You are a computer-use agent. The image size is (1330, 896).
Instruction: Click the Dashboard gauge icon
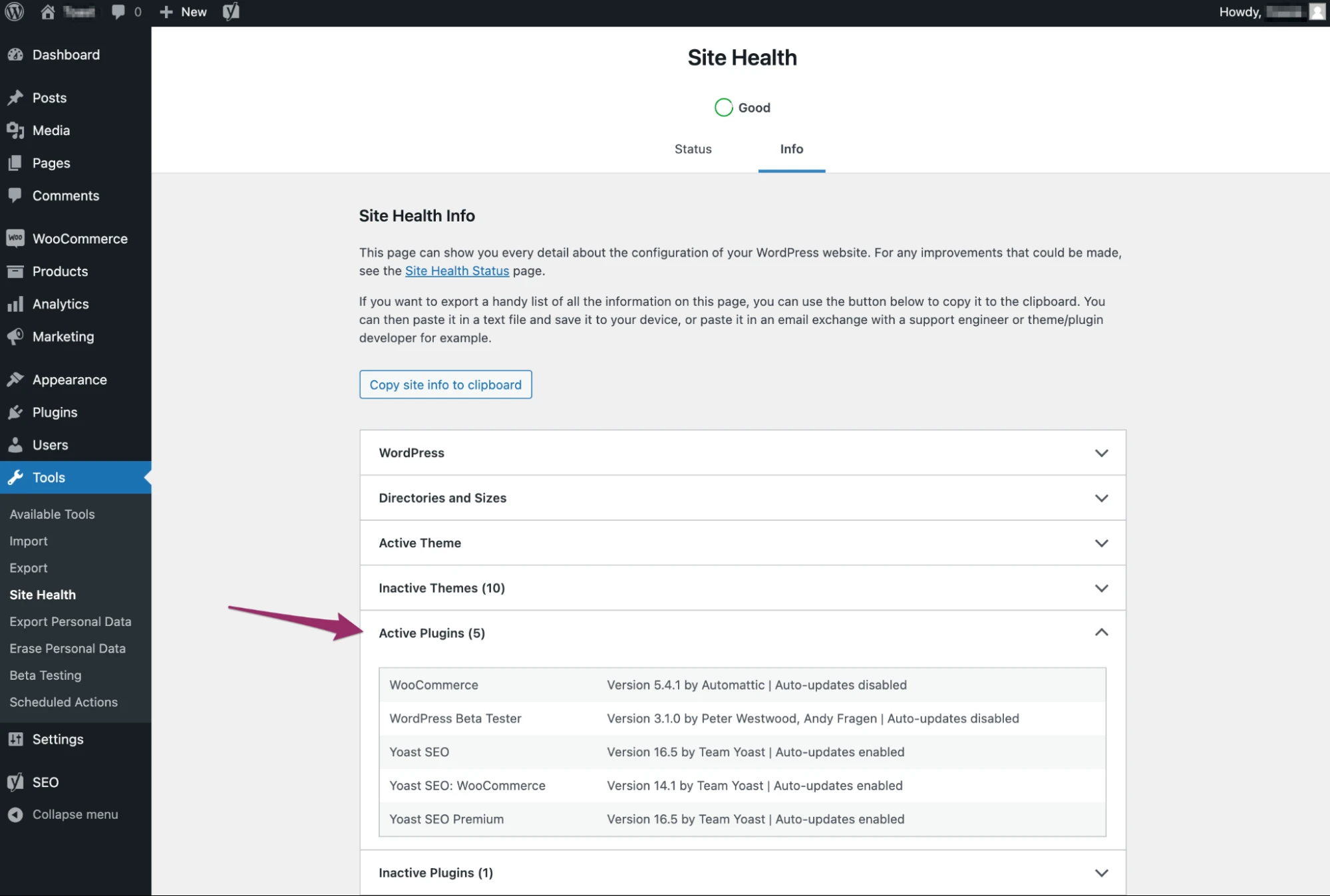[15, 55]
